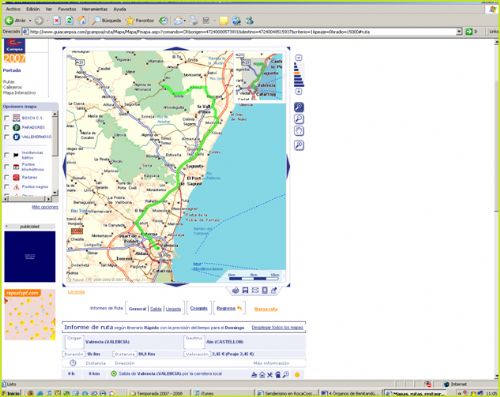
Task: Click the Messenger toolbar icon
Action: click(250, 21)
